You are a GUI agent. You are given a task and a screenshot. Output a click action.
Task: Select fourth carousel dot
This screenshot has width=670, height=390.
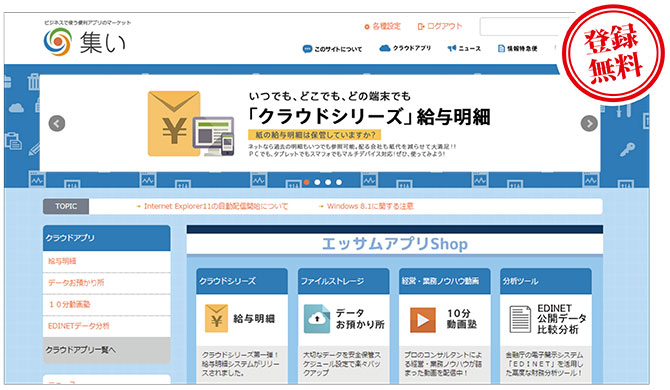339,182
